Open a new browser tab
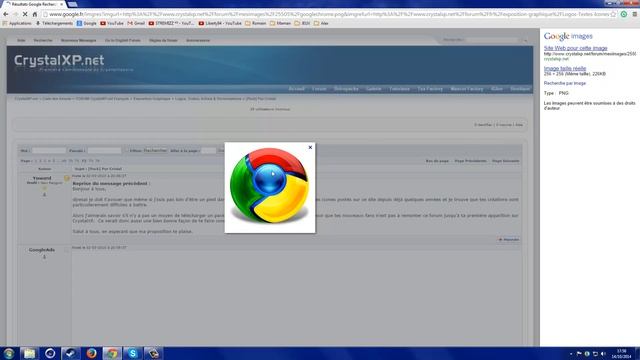 coord(72,4)
